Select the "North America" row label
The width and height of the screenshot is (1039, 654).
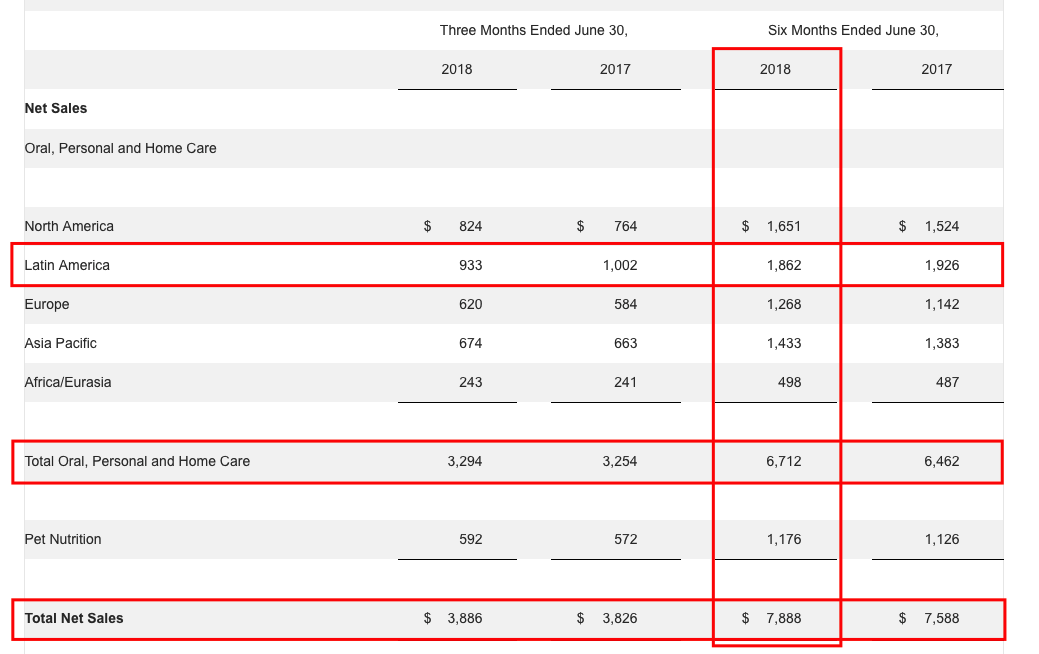coord(69,226)
